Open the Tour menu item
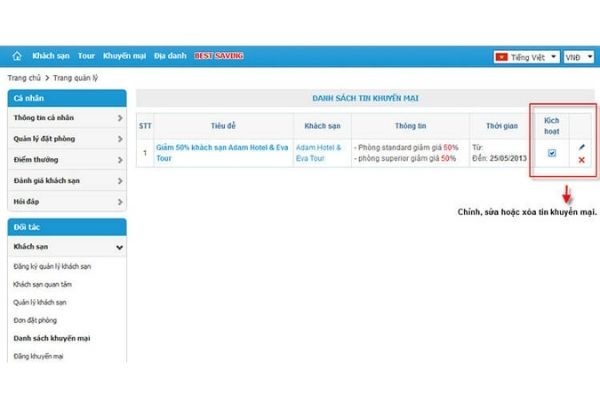 click(x=86, y=56)
